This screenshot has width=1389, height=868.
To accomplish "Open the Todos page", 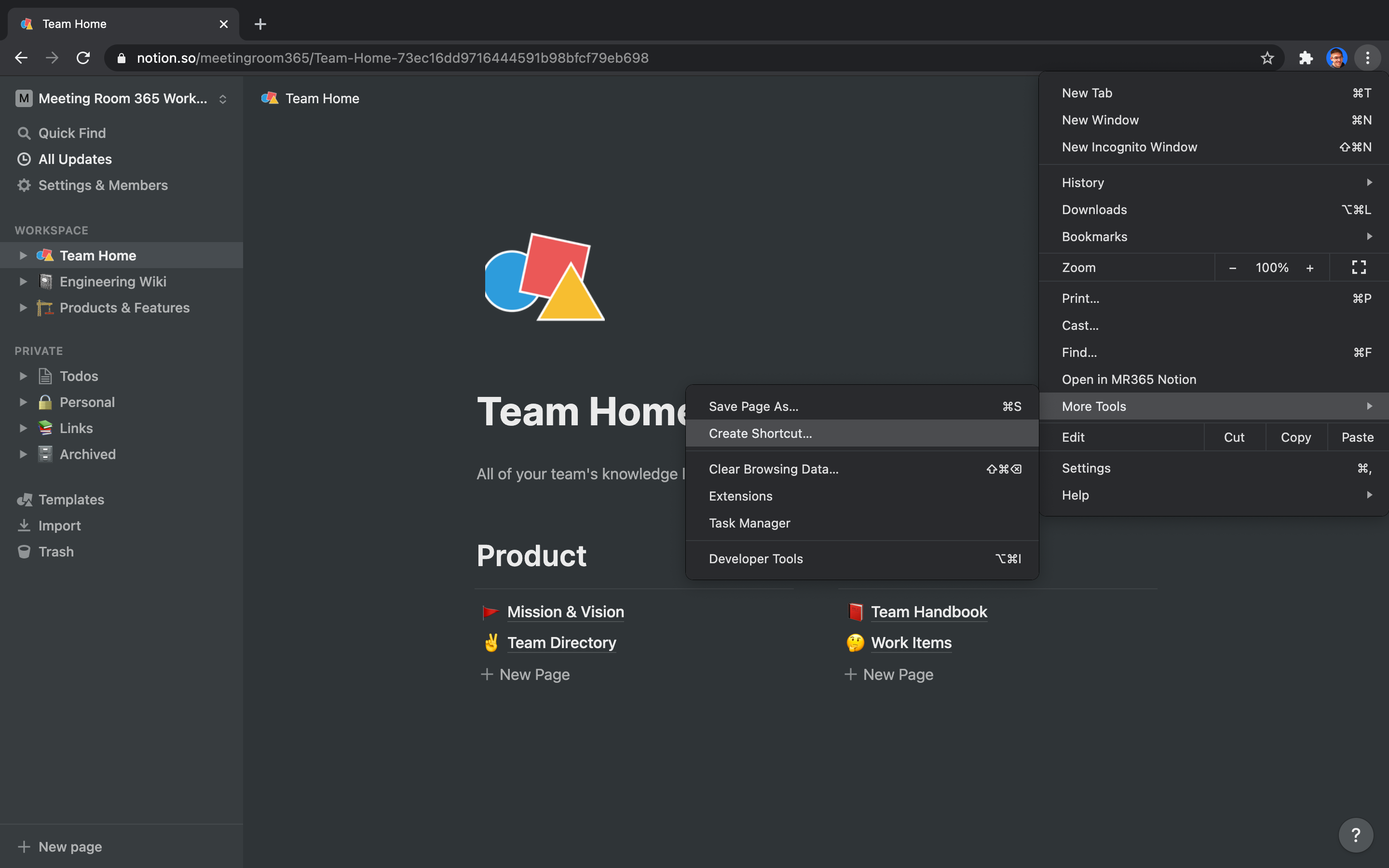I will (79, 376).
